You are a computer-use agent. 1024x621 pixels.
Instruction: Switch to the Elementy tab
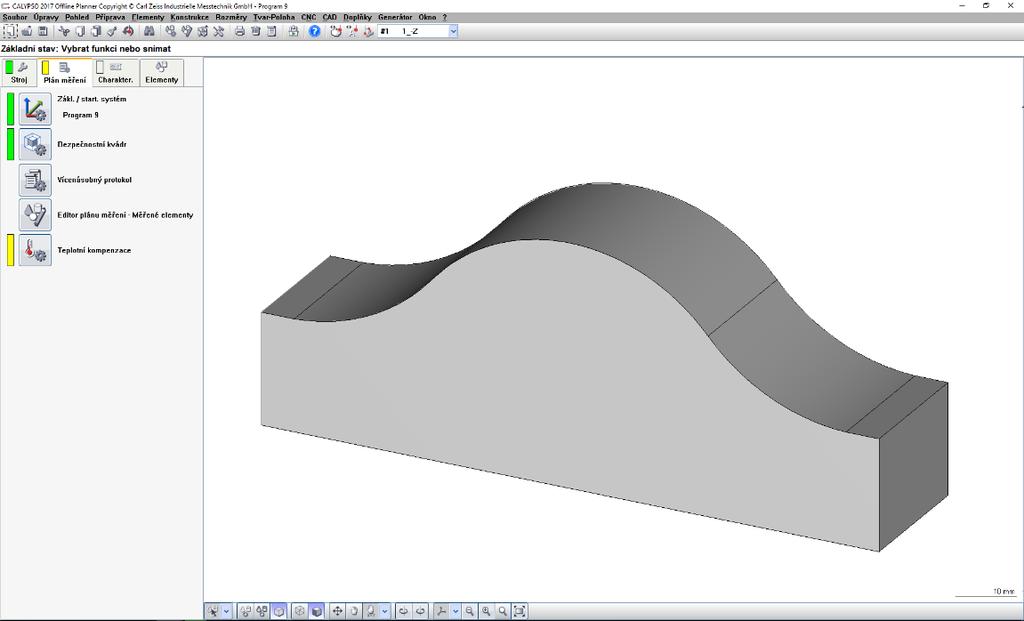tap(161, 72)
